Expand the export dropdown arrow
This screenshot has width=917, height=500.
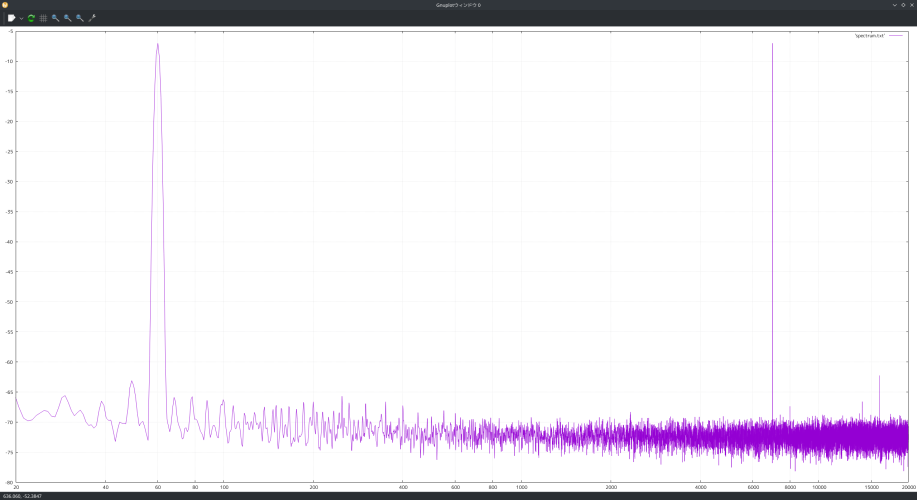click(x=21, y=18)
